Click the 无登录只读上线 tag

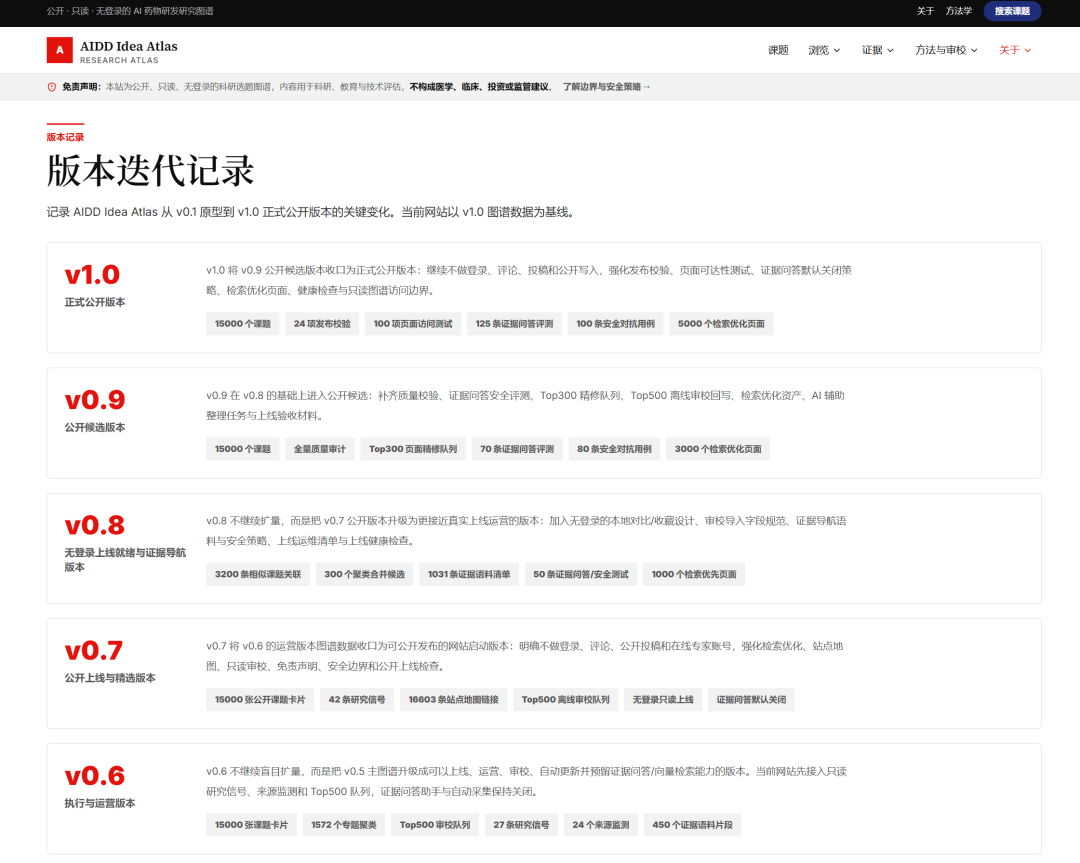(x=663, y=700)
